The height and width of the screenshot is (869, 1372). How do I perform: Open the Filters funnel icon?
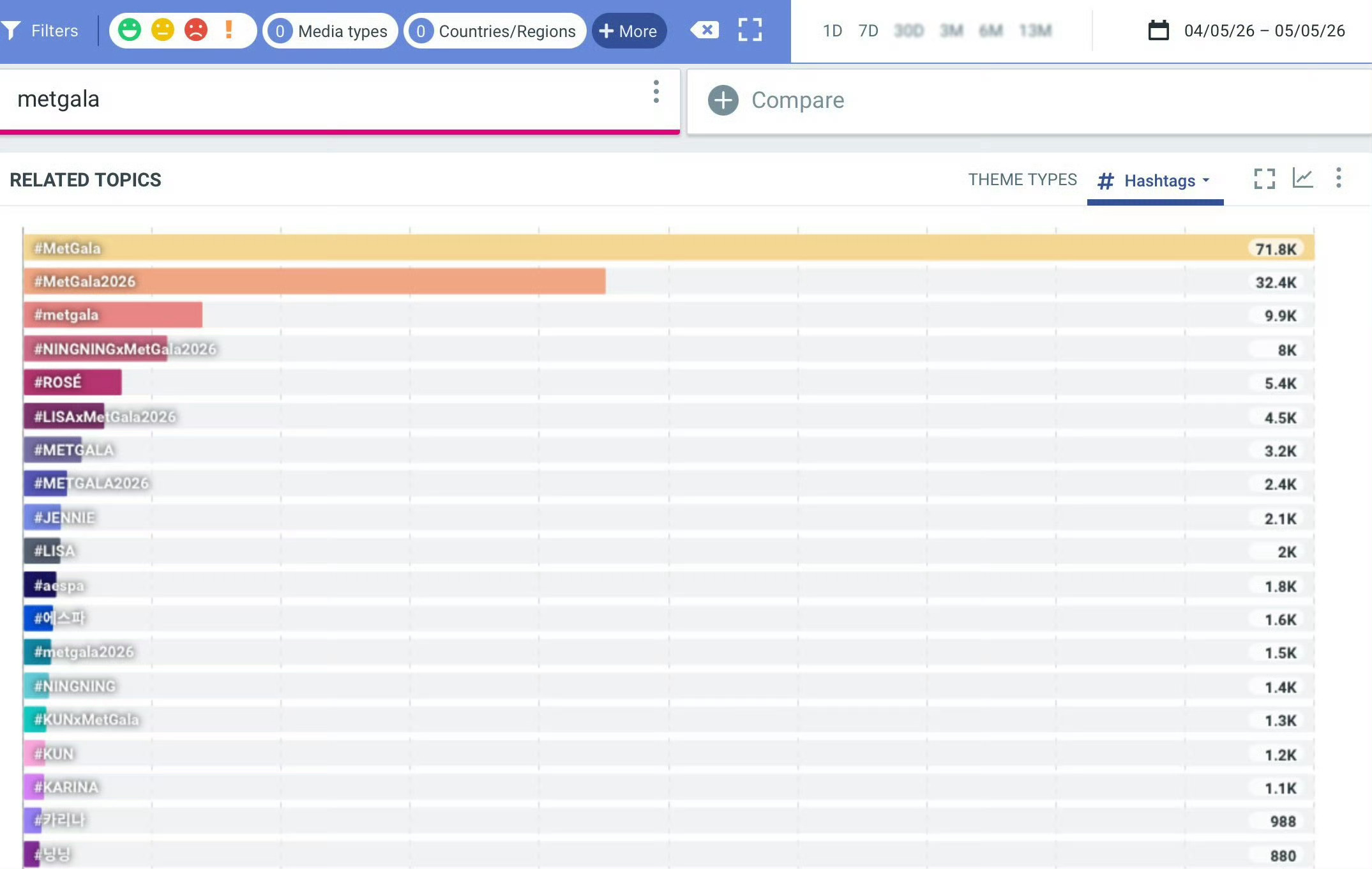(11, 31)
